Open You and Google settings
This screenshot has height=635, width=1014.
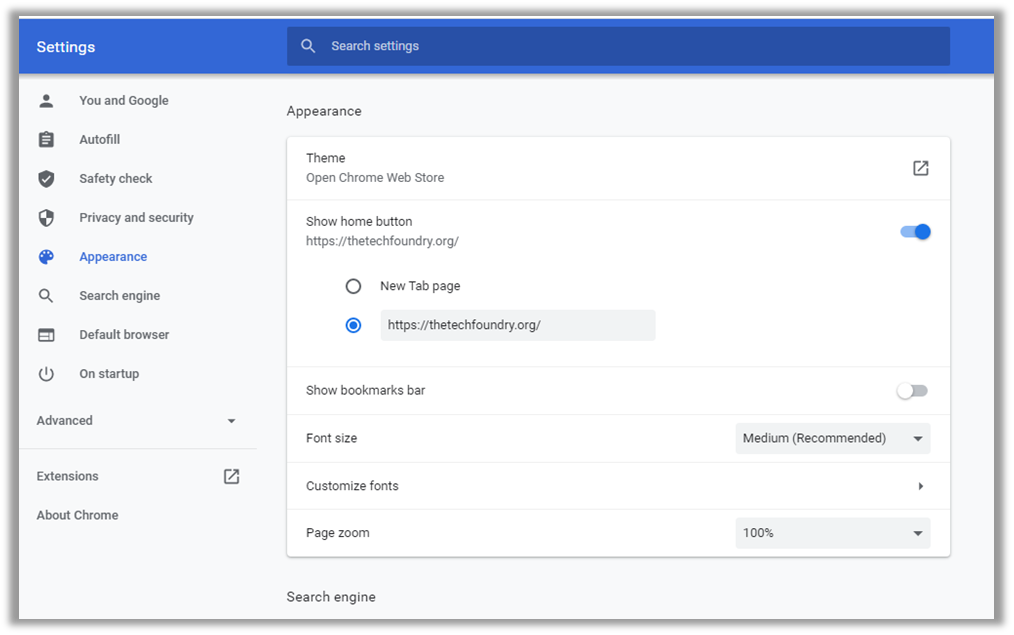pos(124,101)
